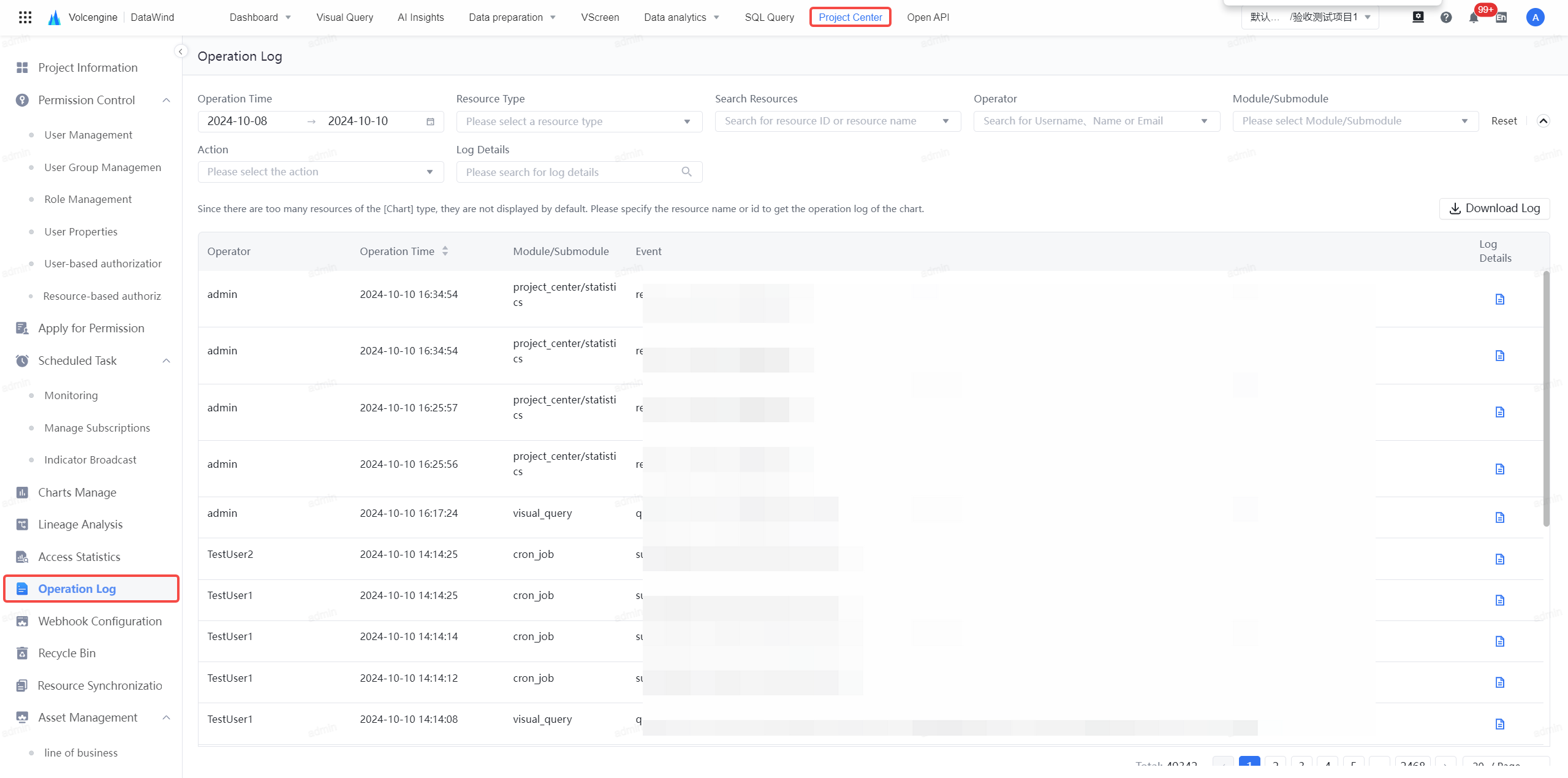
Task: Open User Properties in sidebar
Action: [x=81, y=232]
